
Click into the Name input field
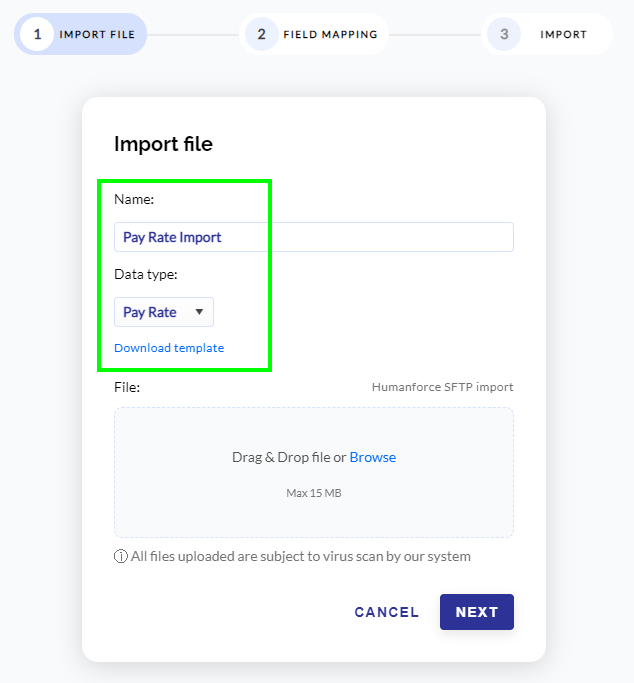pos(314,237)
